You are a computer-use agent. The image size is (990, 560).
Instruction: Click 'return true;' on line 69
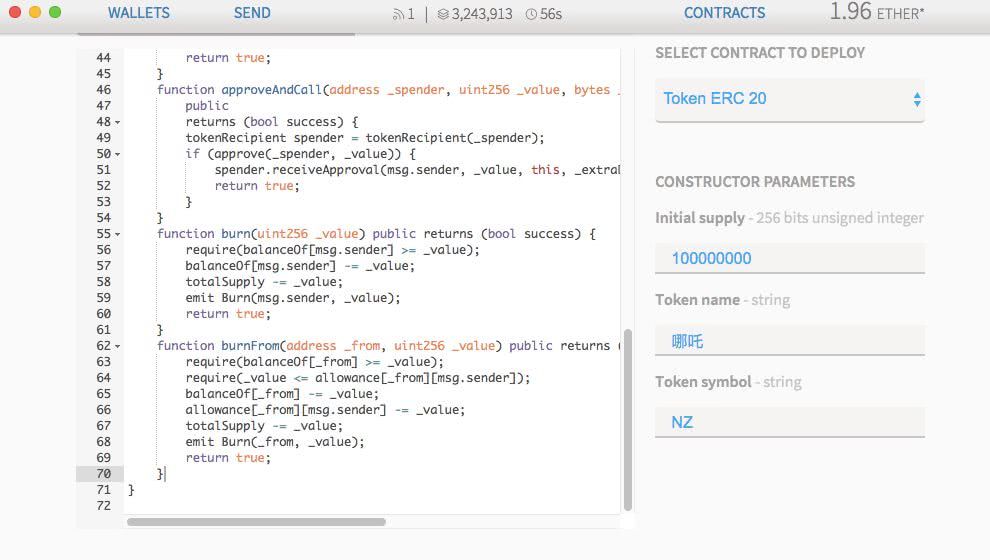(228, 458)
